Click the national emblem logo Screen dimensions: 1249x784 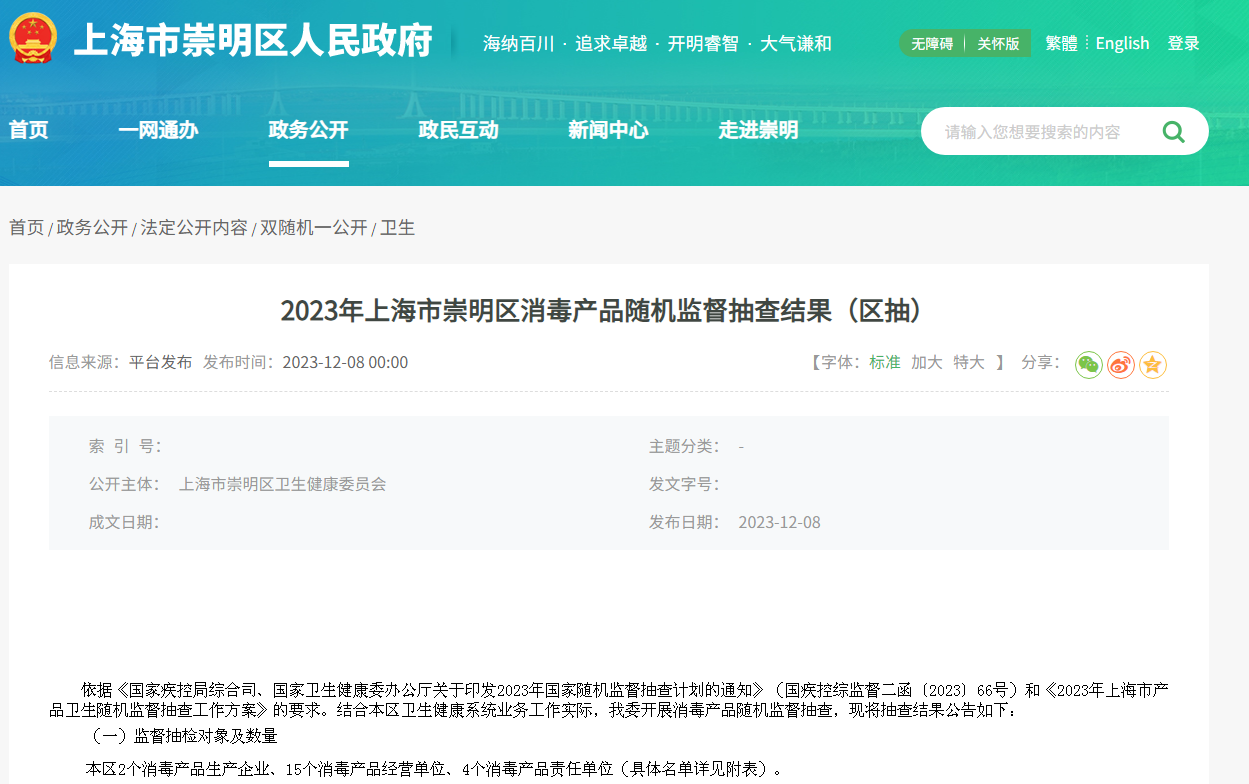click(33, 40)
